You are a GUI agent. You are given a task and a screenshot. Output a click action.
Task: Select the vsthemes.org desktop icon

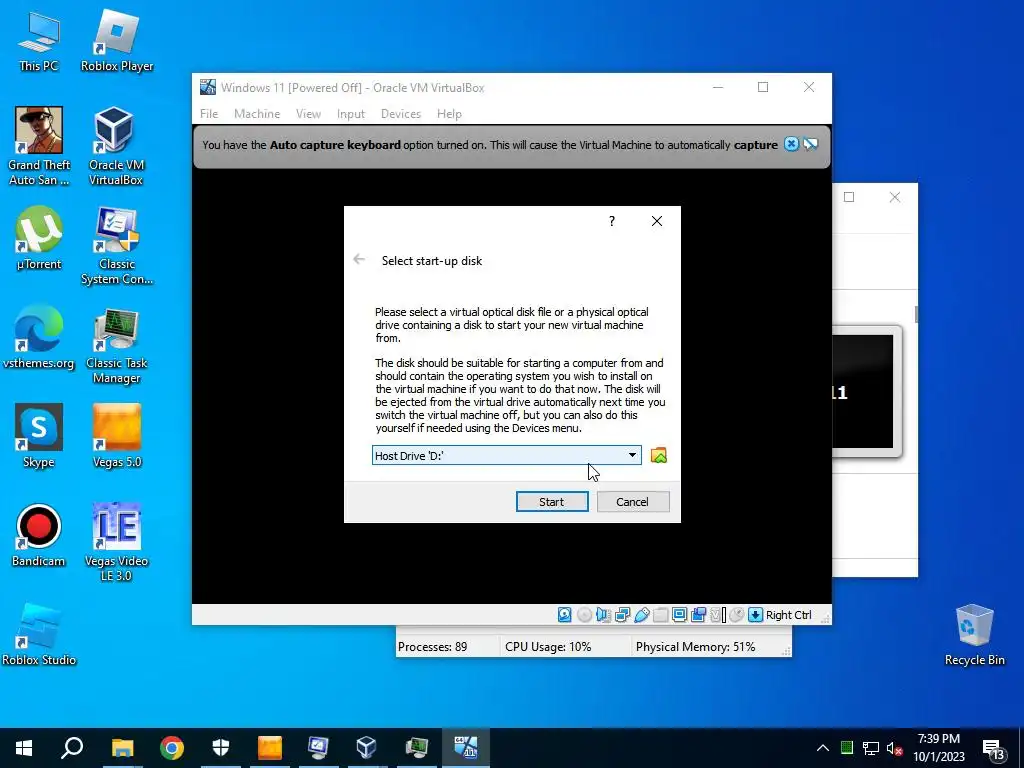pos(39,337)
